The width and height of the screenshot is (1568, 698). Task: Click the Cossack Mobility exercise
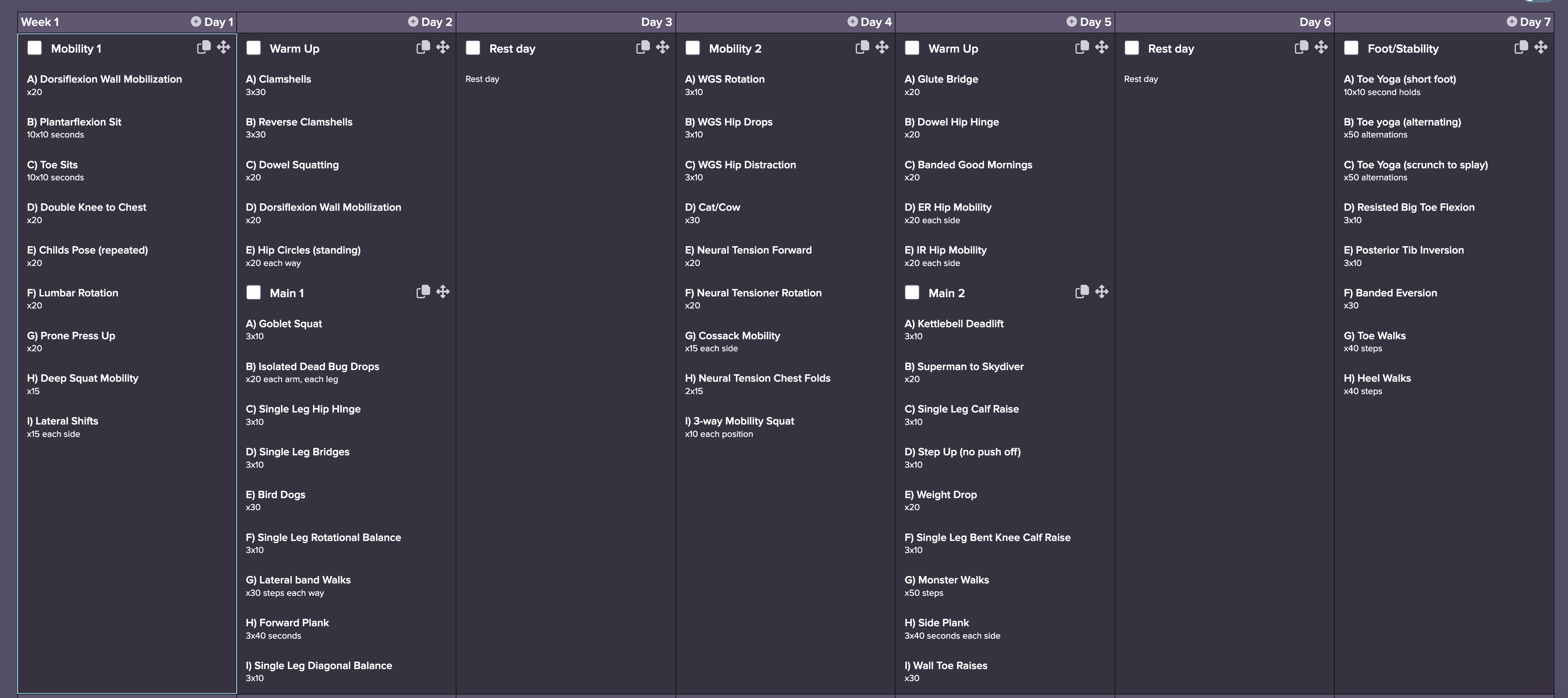[732, 336]
